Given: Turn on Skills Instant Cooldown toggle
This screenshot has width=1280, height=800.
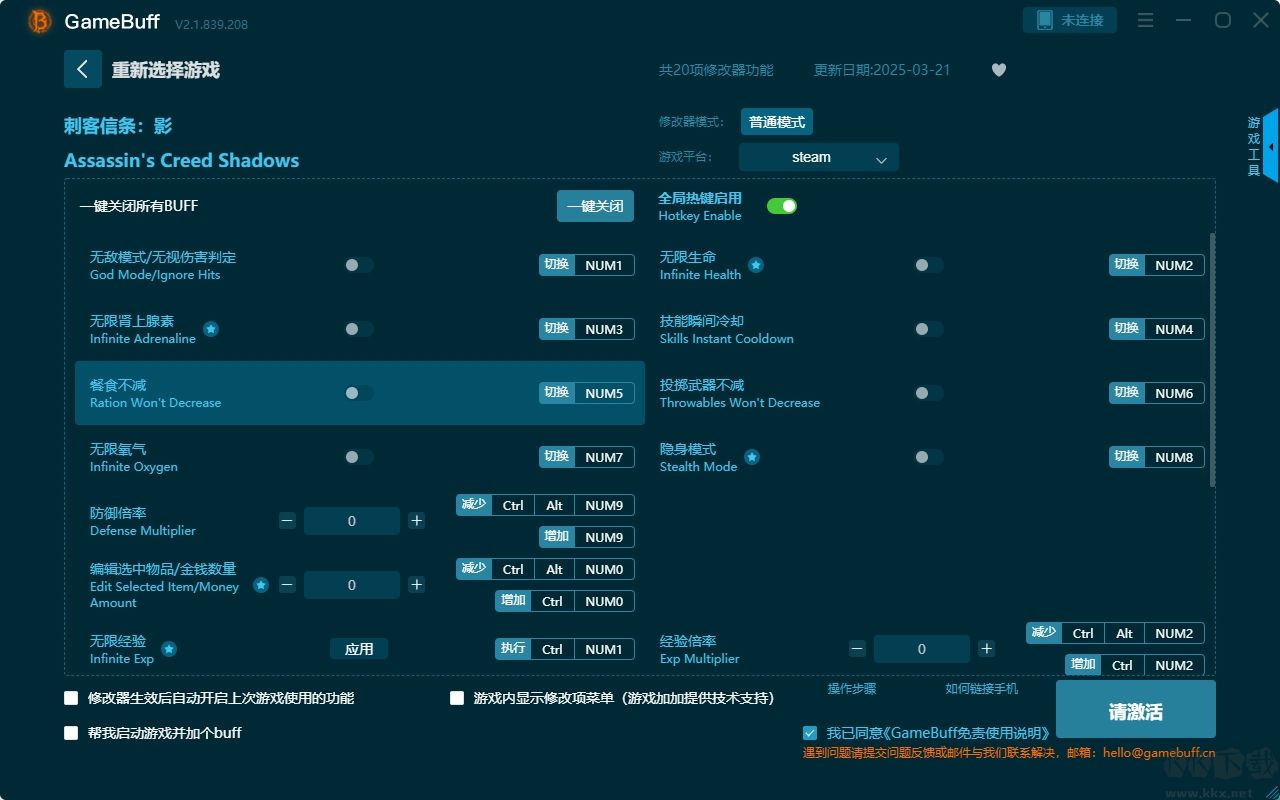Looking at the screenshot, I should click(x=929, y=329).
